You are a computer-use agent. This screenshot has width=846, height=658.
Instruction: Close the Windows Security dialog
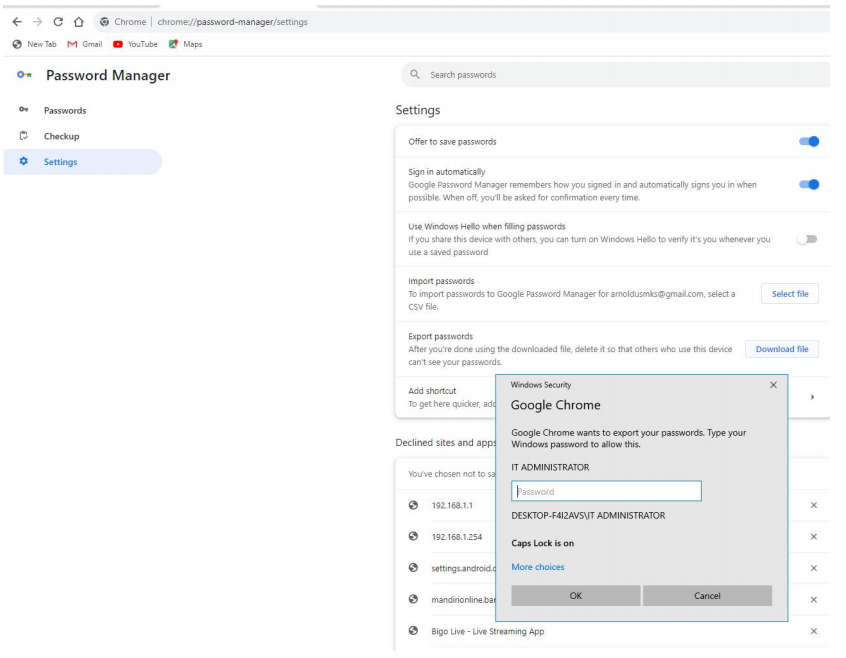click(x=773, y=385)
